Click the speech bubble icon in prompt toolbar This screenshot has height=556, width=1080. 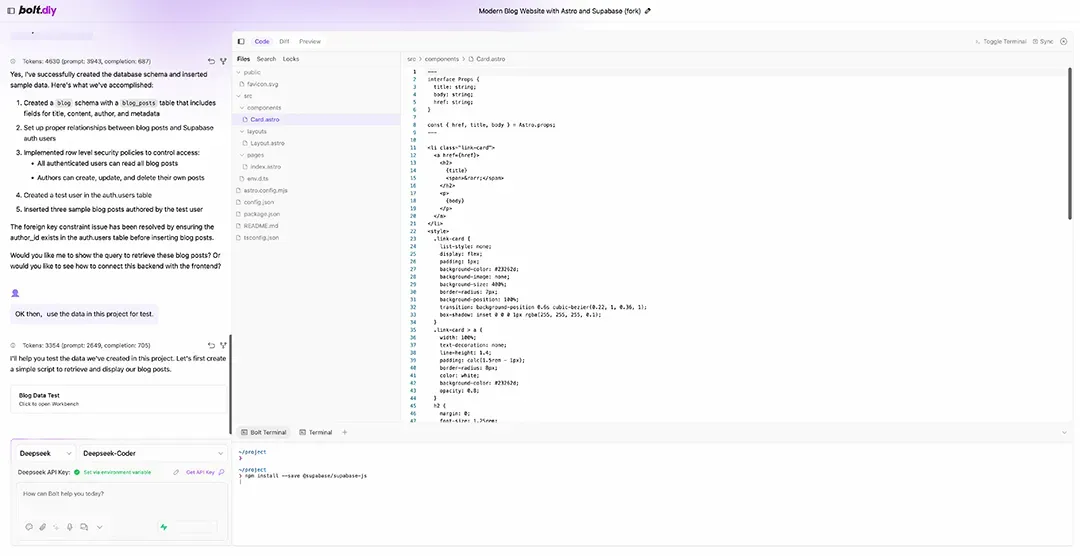pos(29,527)
